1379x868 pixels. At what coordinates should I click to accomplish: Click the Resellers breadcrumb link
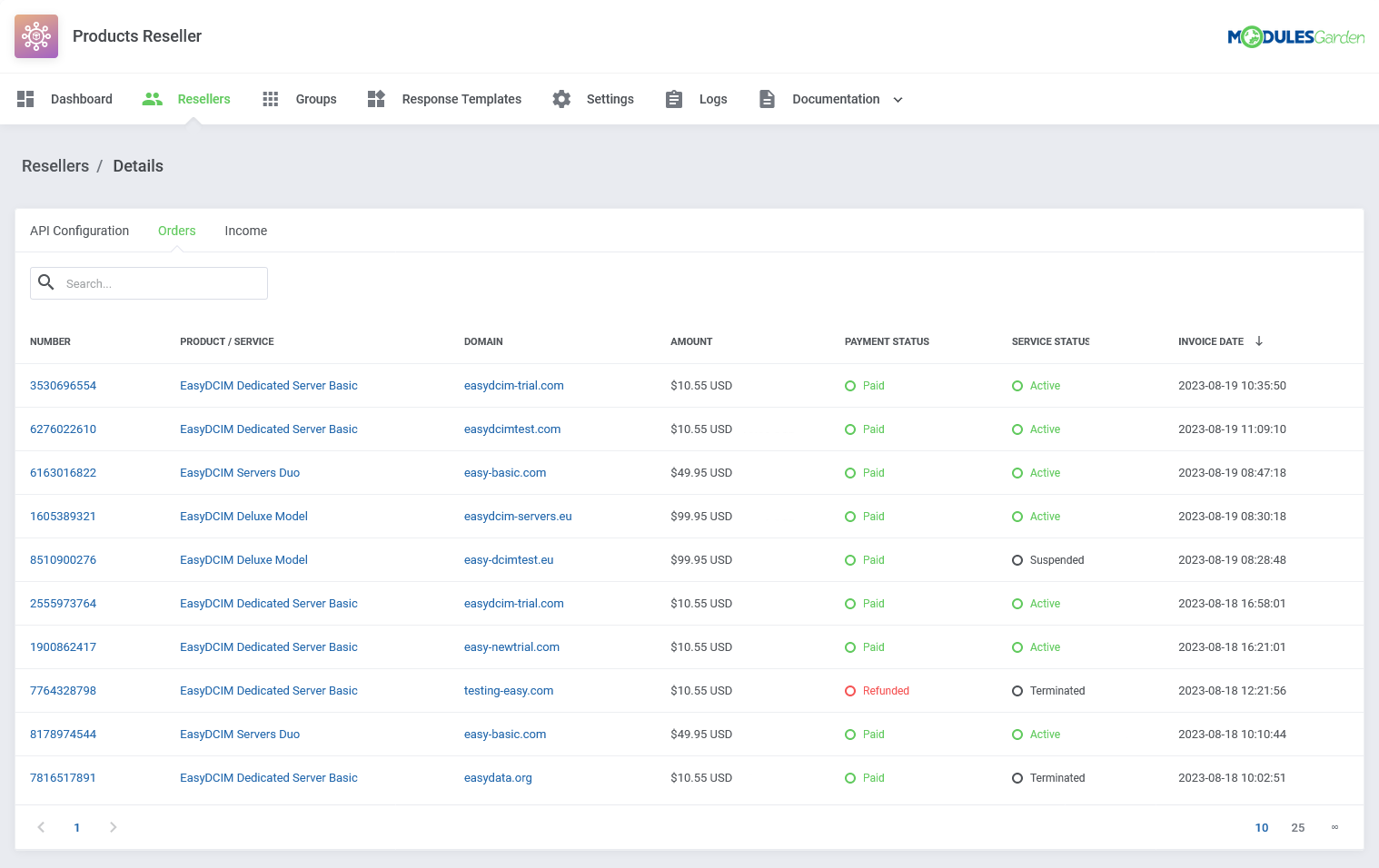coord(55,166)
